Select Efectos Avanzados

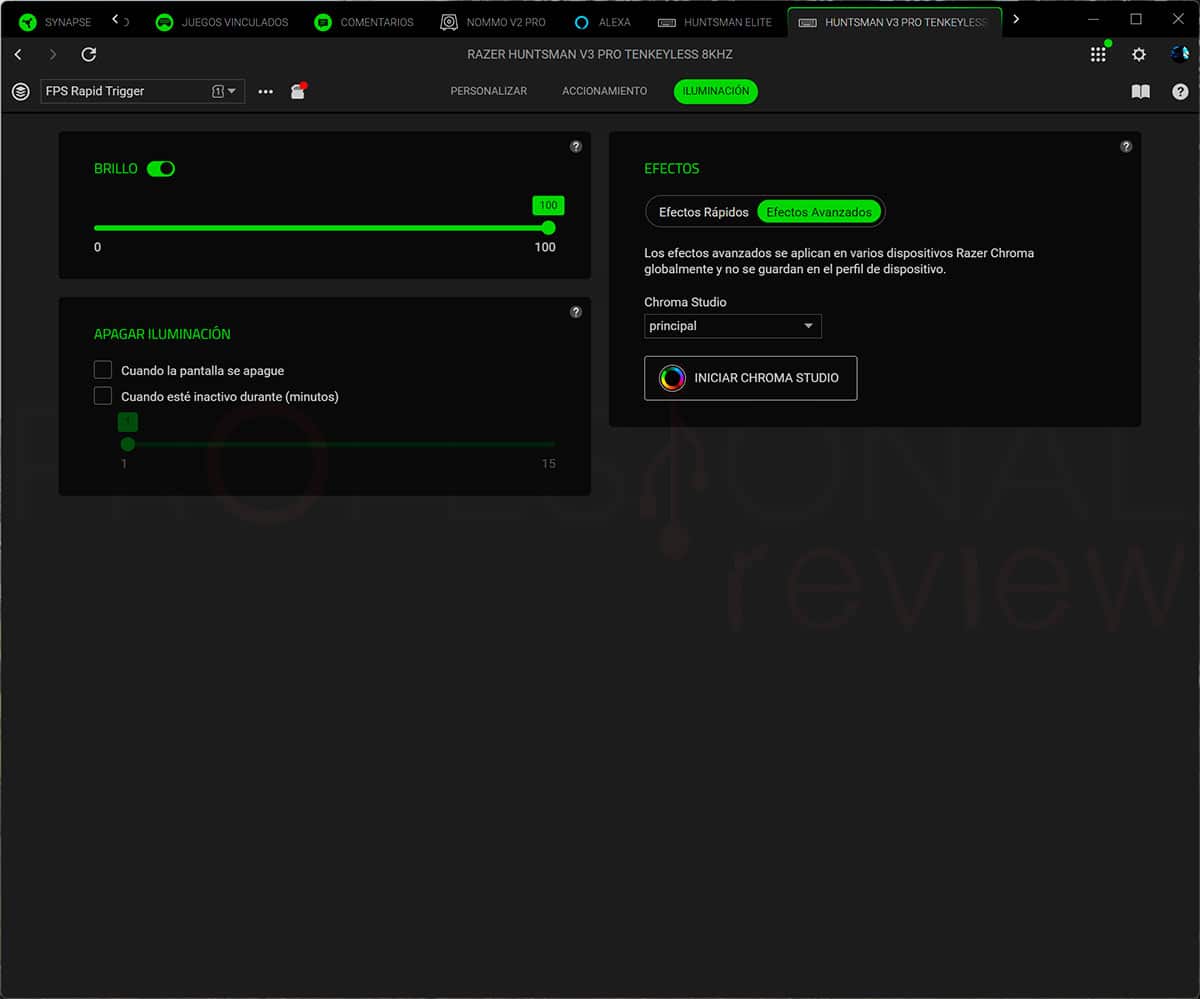click(819, 212)
